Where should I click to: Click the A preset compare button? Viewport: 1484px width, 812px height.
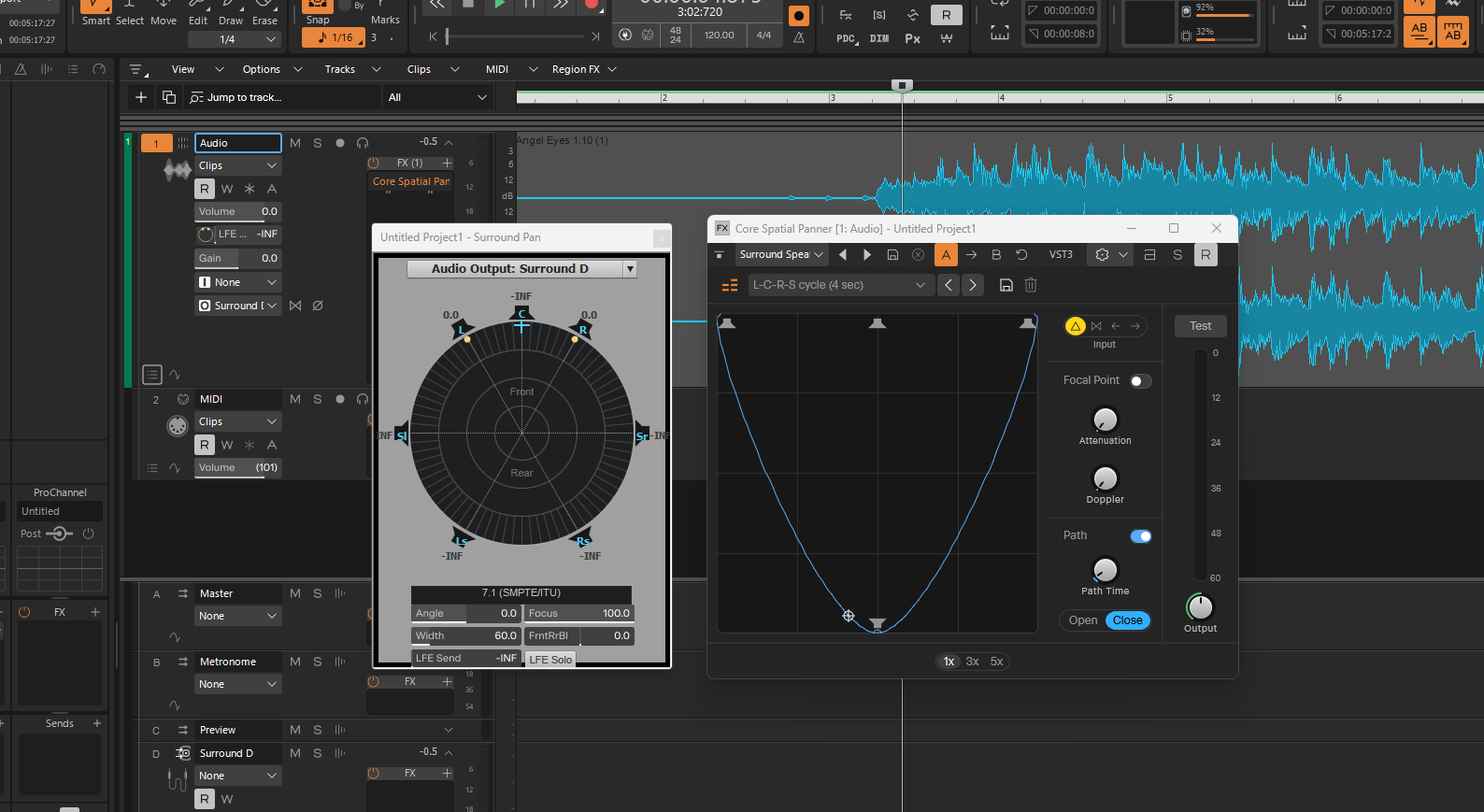(946, 255)
